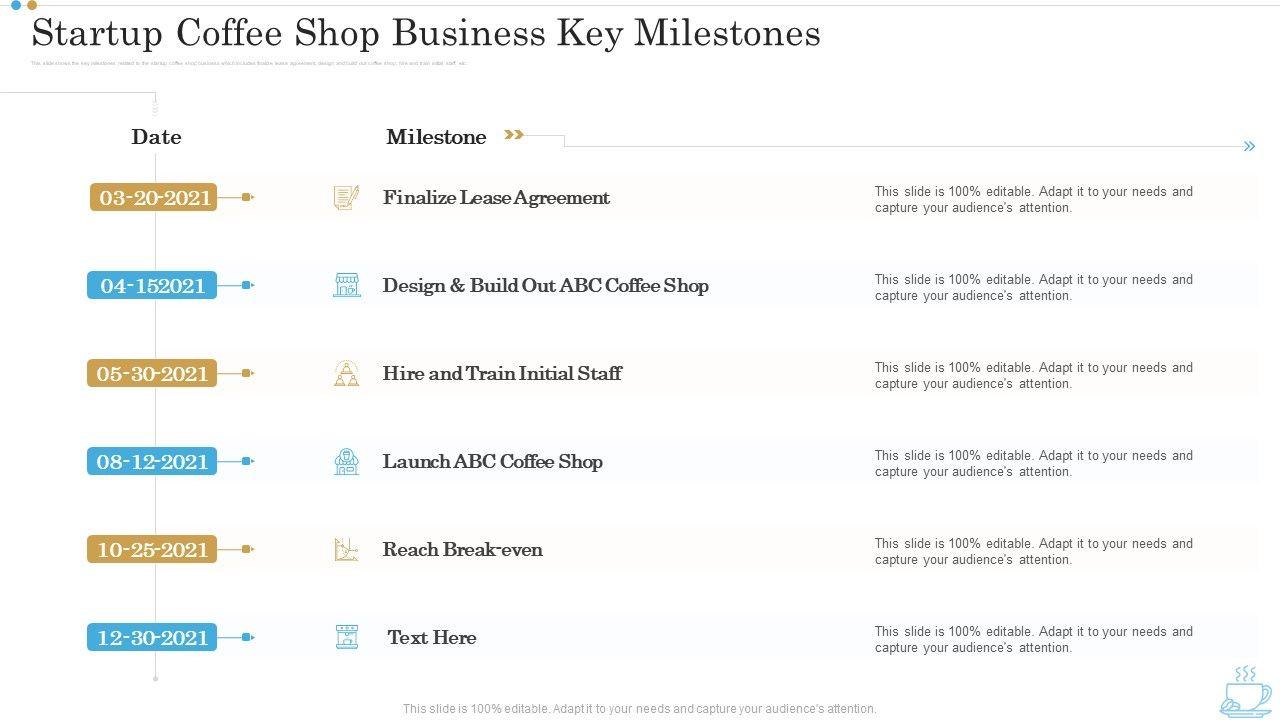Viewport: 1280px width, 720px height.
Task: Click the Text Here placeholder
Action: 432,637
